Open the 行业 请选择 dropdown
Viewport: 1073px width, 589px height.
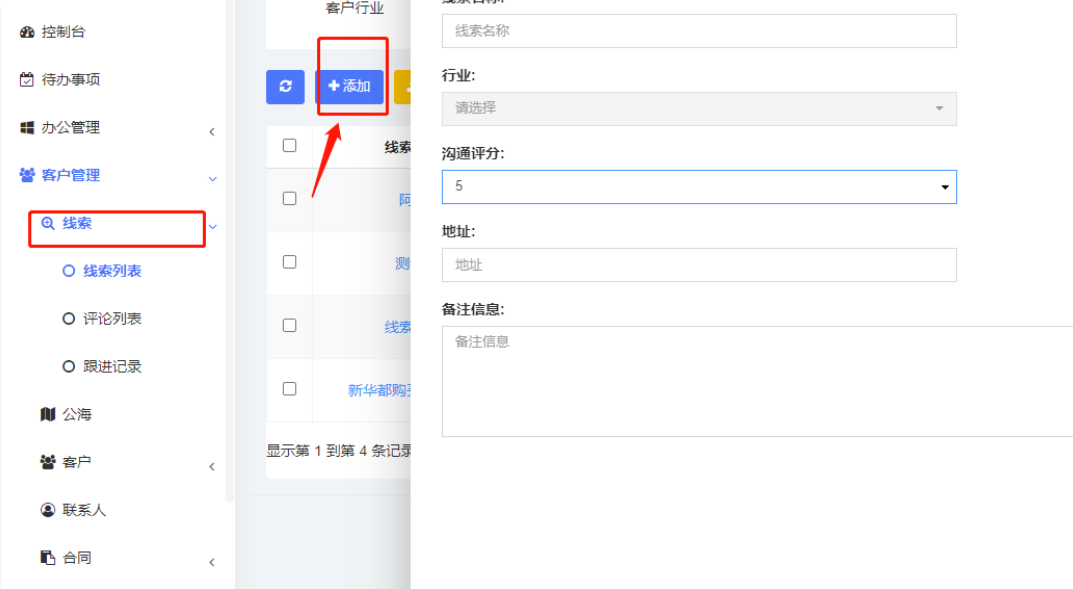pyautogui.click(x=699, y=109)
